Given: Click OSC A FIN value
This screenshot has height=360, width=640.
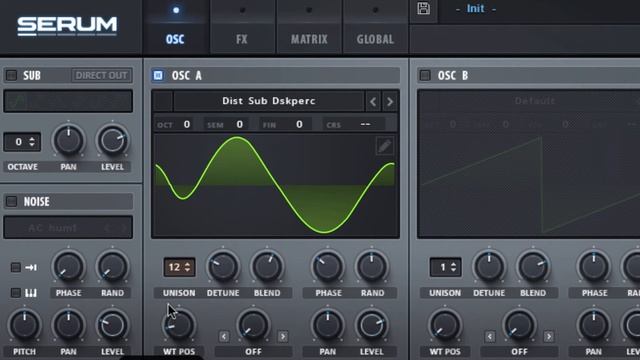Looking at the screenshot, I should 299,124.
